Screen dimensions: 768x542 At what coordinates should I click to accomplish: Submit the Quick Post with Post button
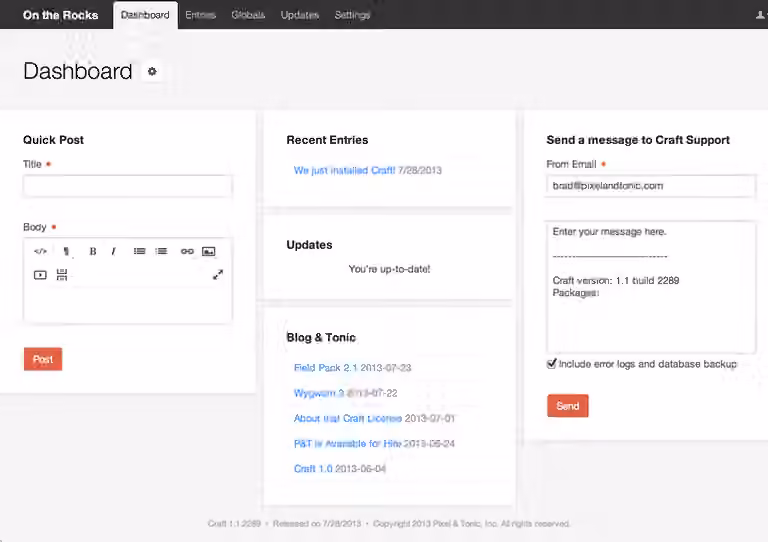click(43, 359)
